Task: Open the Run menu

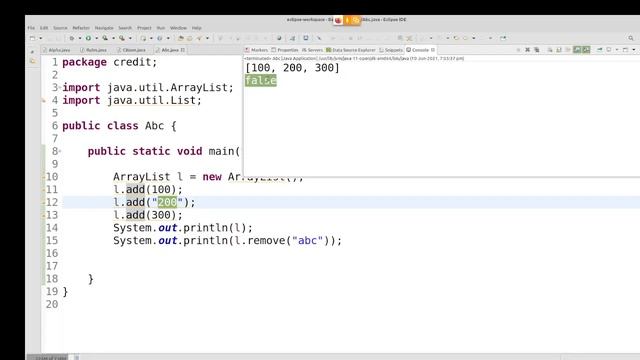Action: (x=161, y=28)
